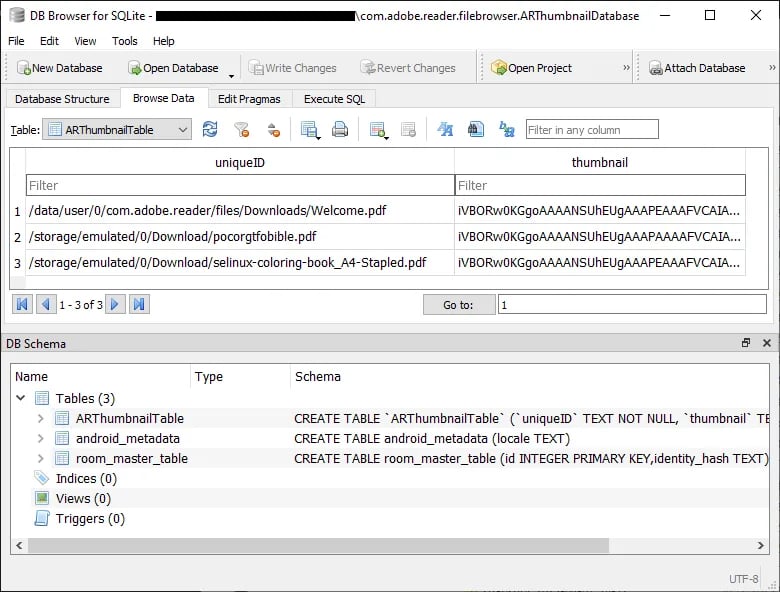
Task: Go to the previous page of records
Action: (46, 304)
